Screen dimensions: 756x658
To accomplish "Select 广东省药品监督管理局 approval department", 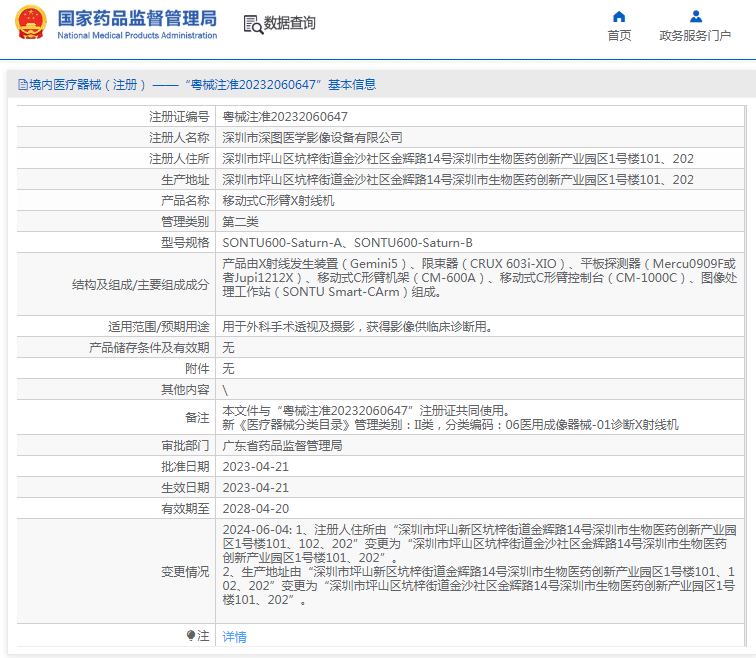I will 282,446.
